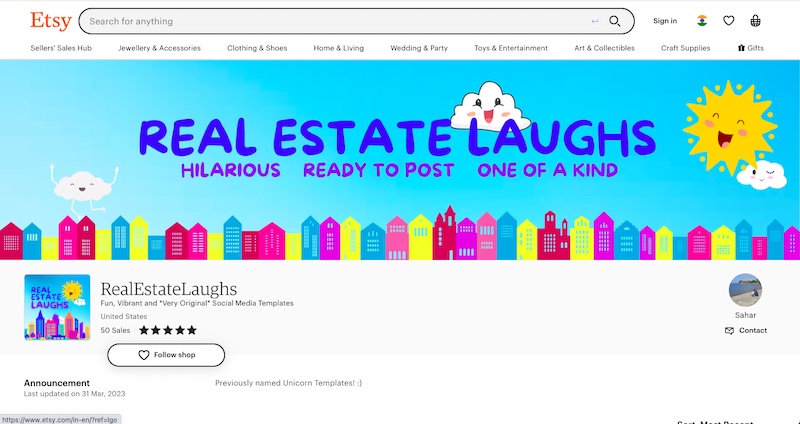This screenshot has width=800, height=424.
Task: Open Home & Living category
Action: tap(339, 48)
